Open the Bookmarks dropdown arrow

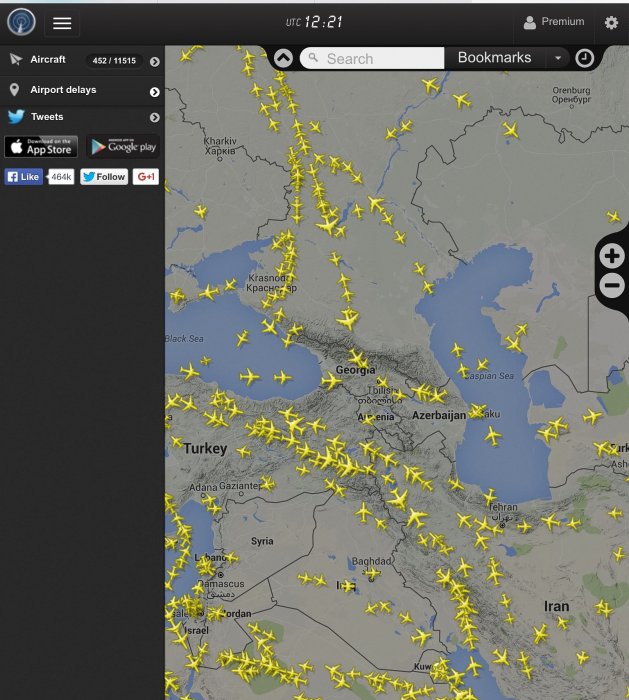pyautogui.click(x=558, y=58)
